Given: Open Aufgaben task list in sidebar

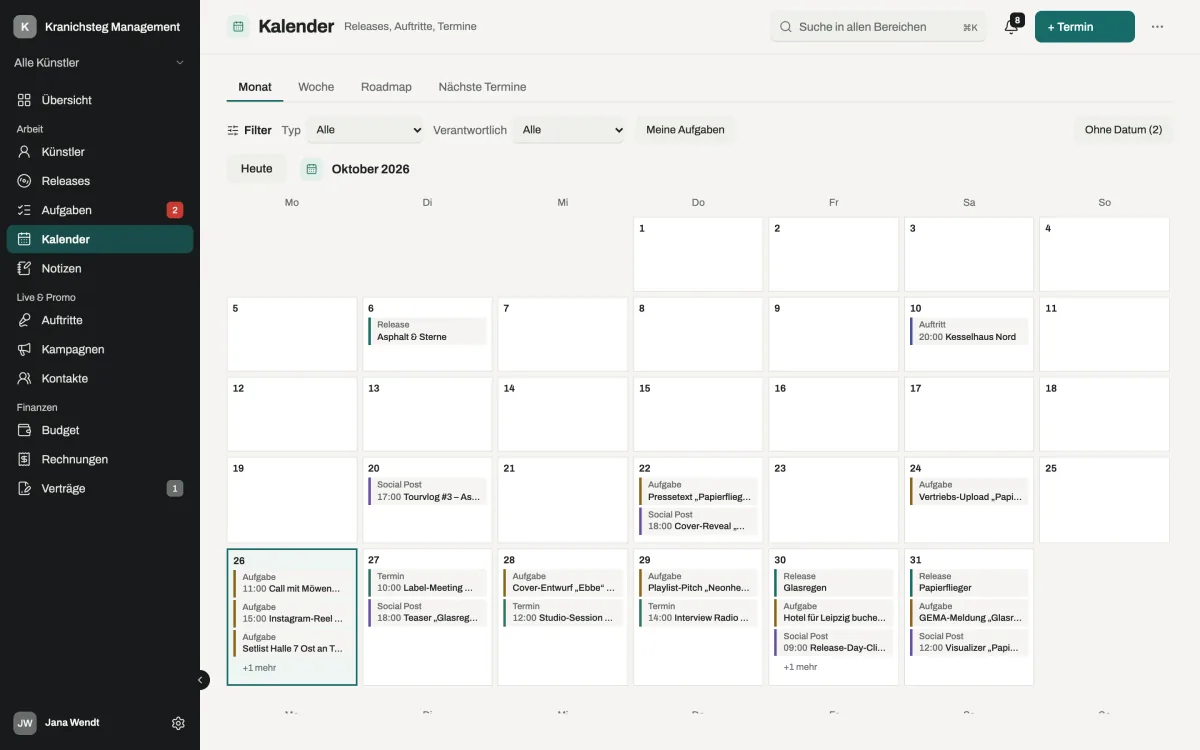Looking at the screenshot, I should pyautogui.click(x=100, y=210).
